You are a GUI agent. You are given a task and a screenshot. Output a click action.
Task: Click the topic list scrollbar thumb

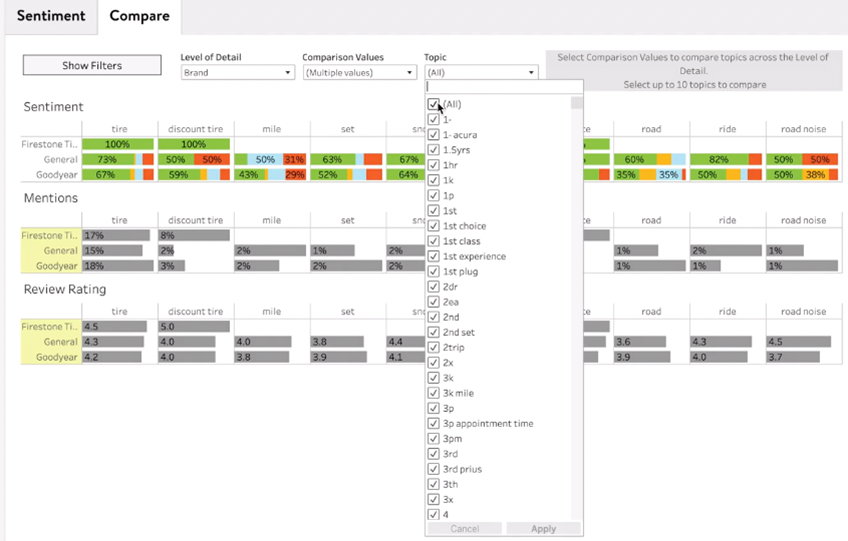pos(577,103)
